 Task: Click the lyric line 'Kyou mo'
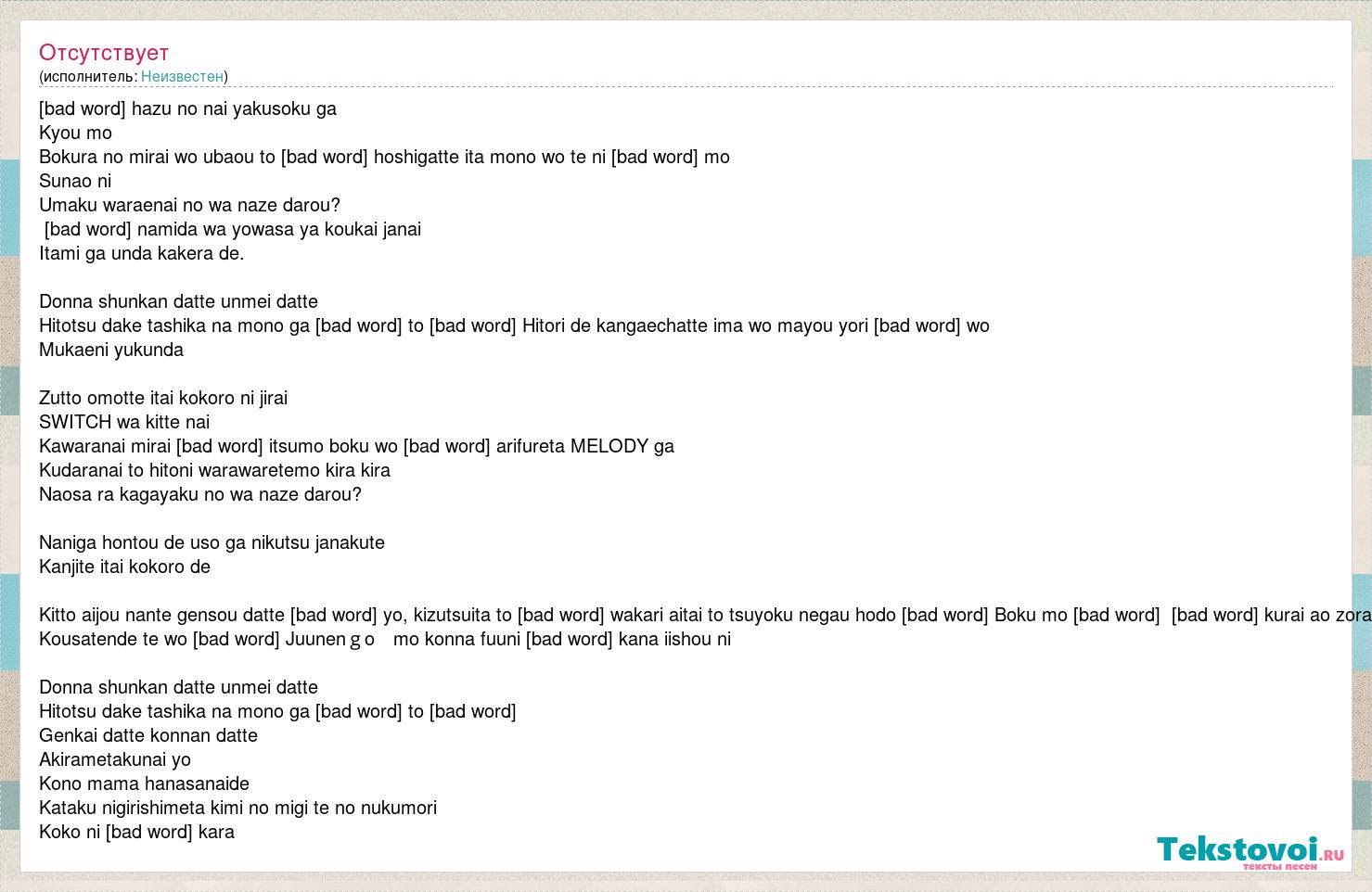pos(75,133)
